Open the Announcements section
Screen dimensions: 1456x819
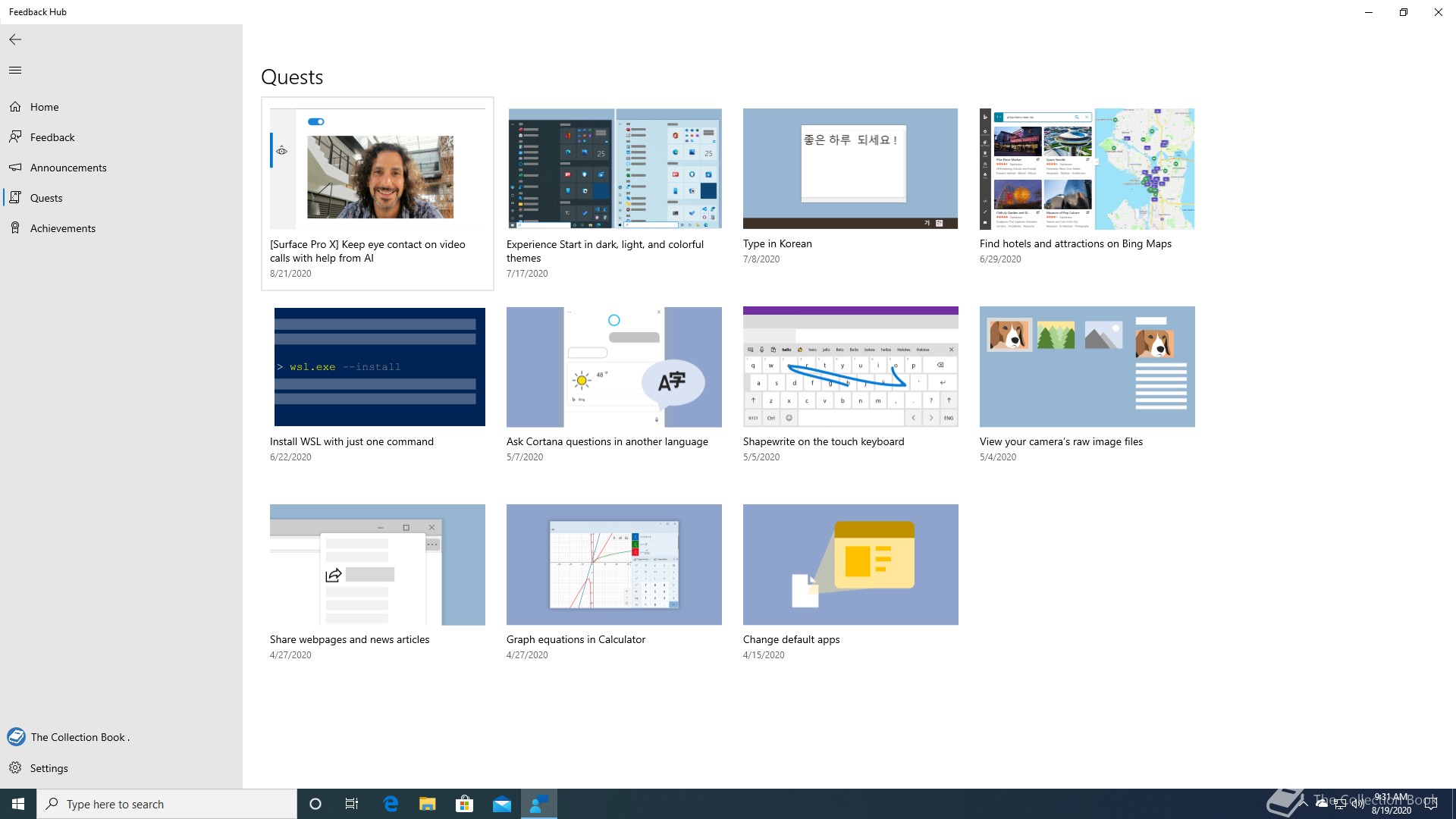[x=121, y=168]
